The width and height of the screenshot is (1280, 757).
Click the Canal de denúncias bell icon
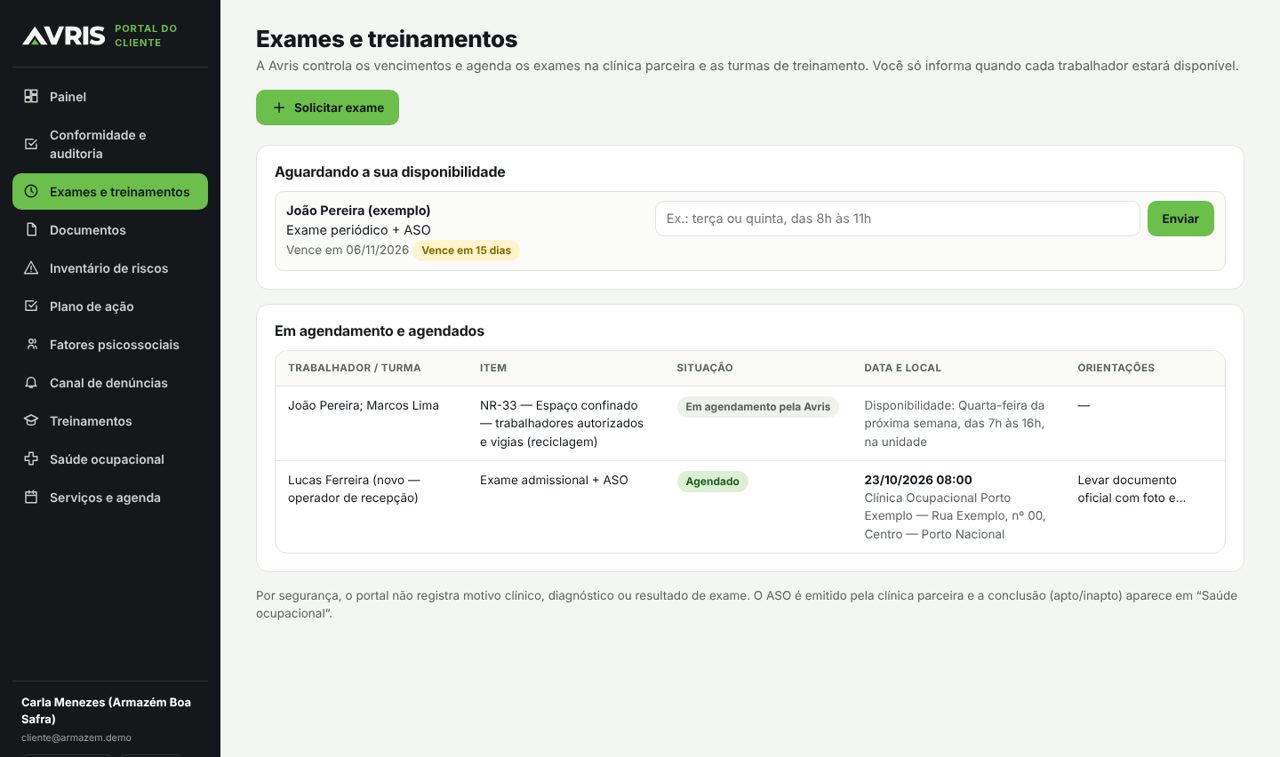pos(31,383)
